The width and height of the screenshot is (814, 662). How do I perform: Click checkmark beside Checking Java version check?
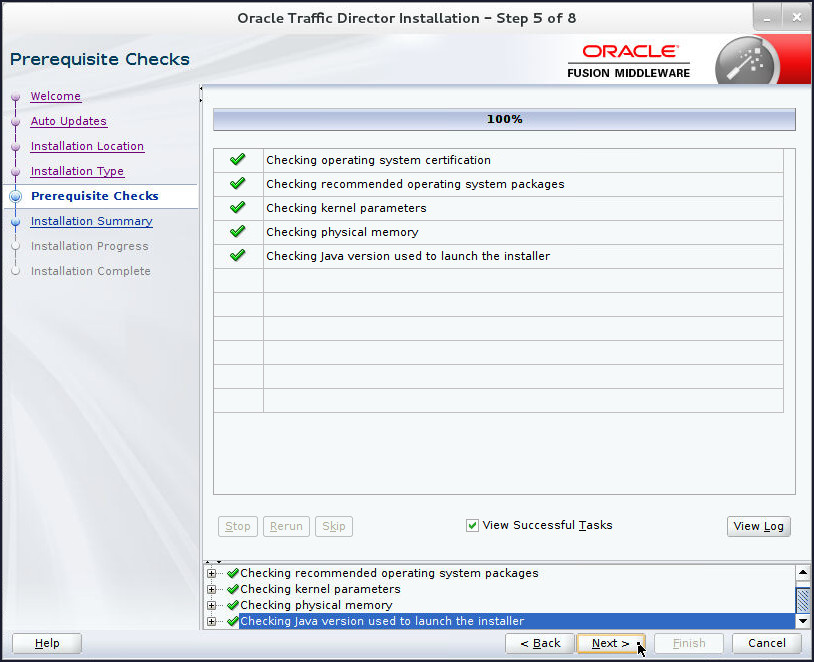[237, 255]
